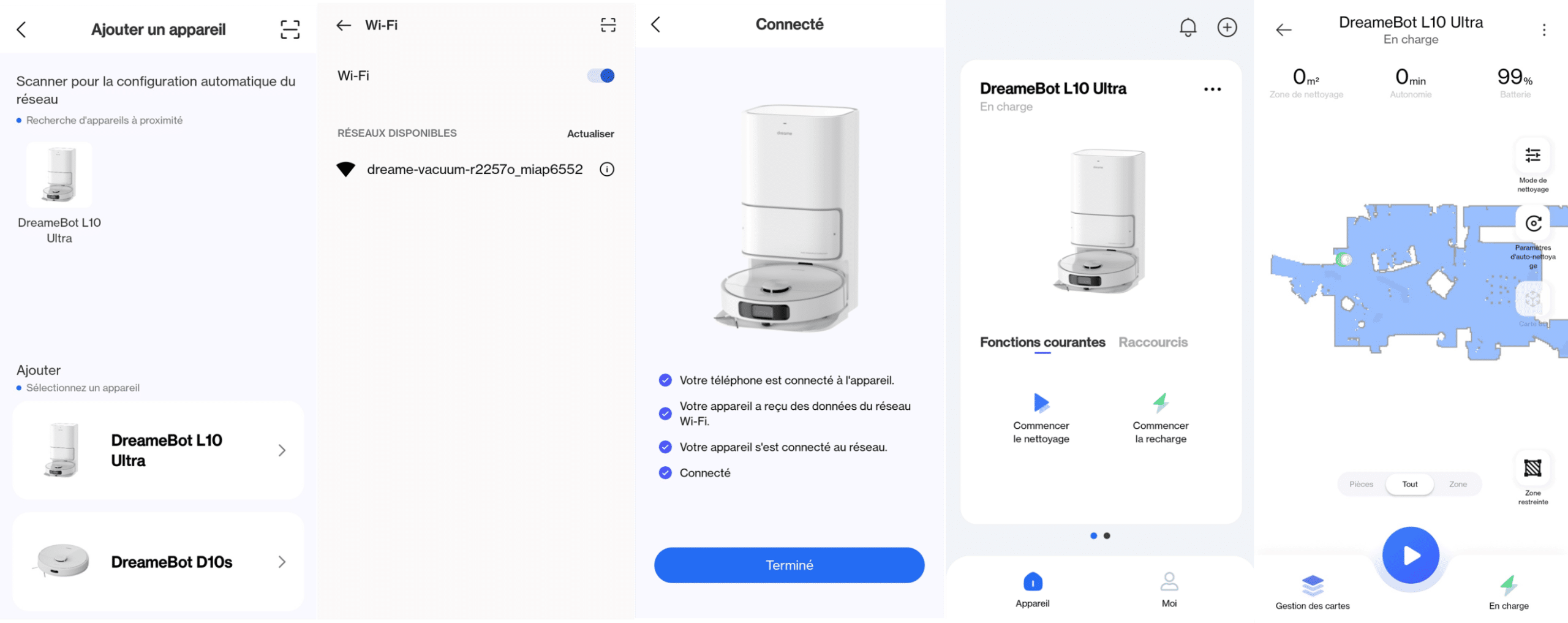The height and width of the screenshot is (623, 1568).
Task: Open Zone restreinte icon
Action: point(1532,468)
